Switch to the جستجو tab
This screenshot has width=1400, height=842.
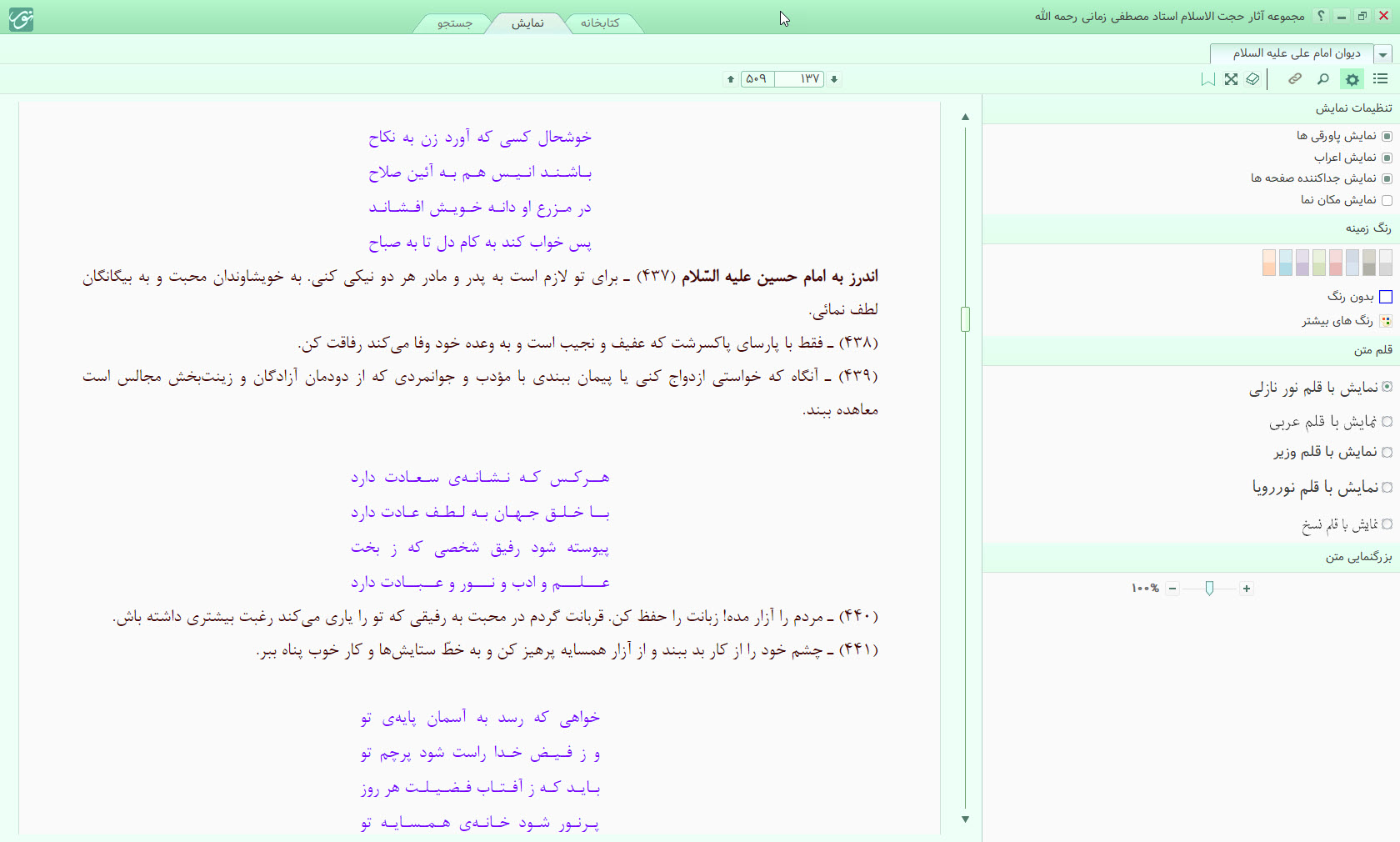click(x=455, y=23)
